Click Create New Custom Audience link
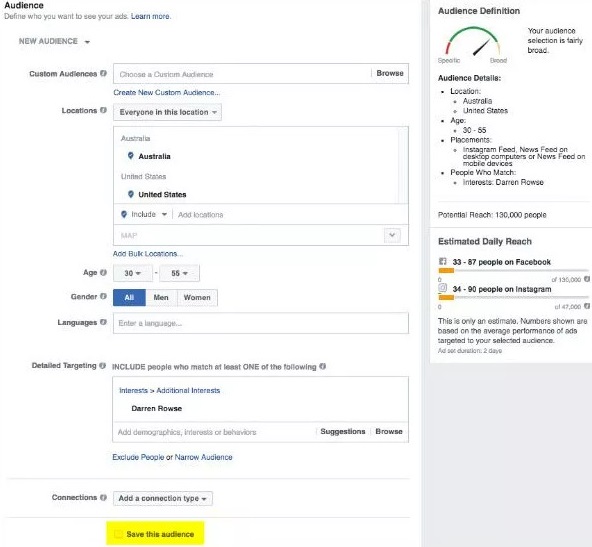Viewport: 592px width, 547px height. (166, 92)
